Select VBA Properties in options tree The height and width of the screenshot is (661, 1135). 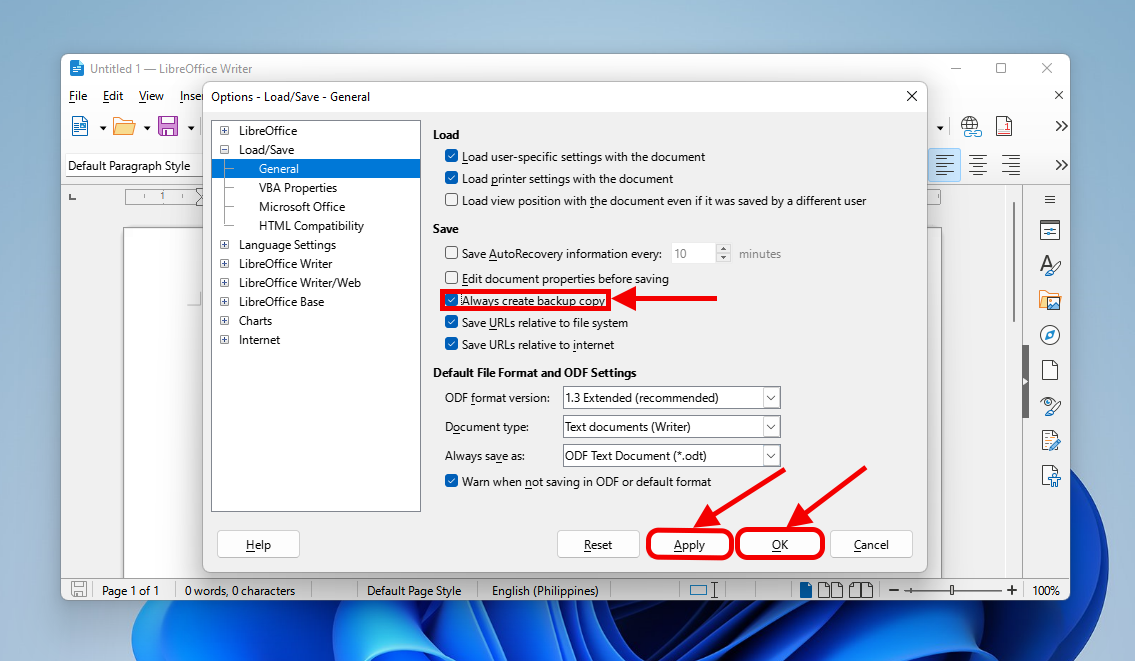[x=298, y=188]
